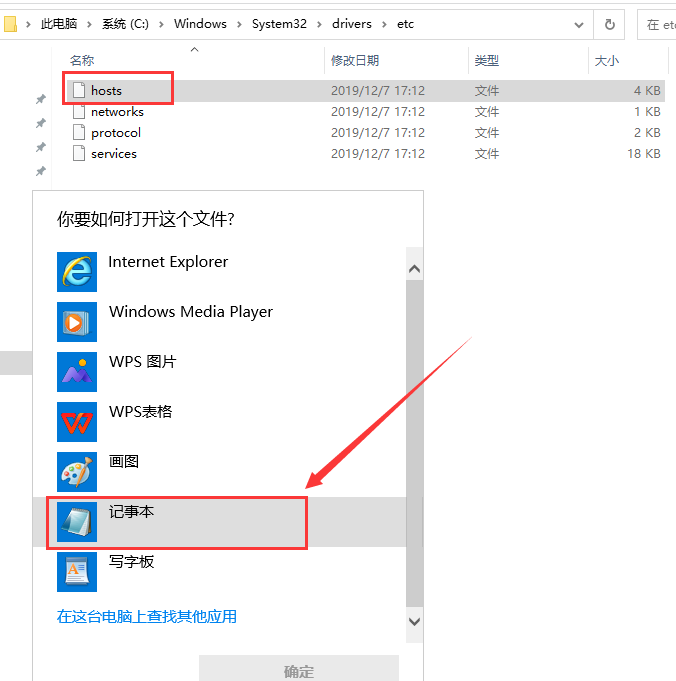The width and height of the screenshot is (676, 681).
Task: Expand the chevron before 此电脑 breadcrumb
Action: 28,24
